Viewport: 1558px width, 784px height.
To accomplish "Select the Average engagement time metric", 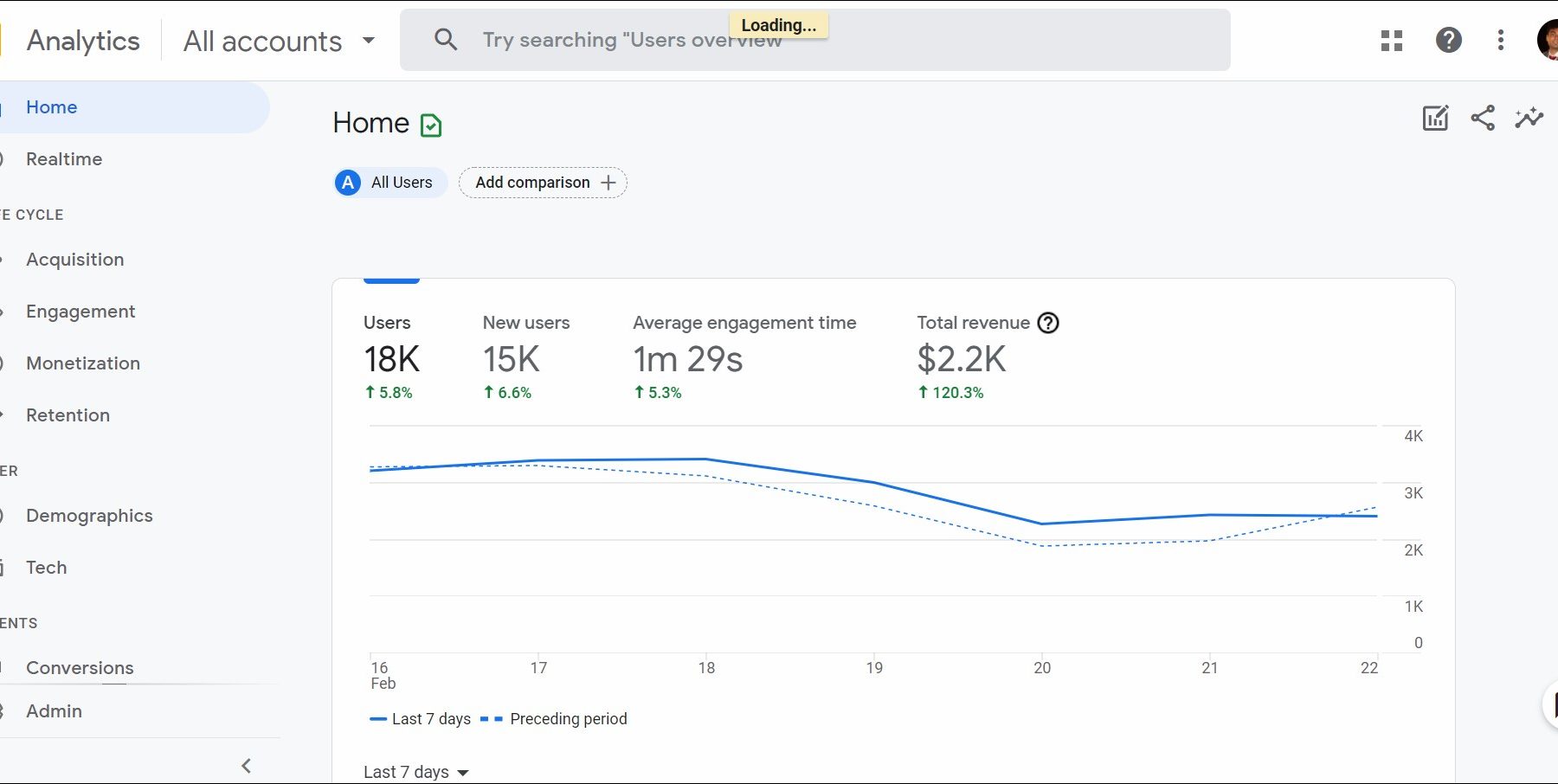I will pyautogui.click(x=744, y=357).
